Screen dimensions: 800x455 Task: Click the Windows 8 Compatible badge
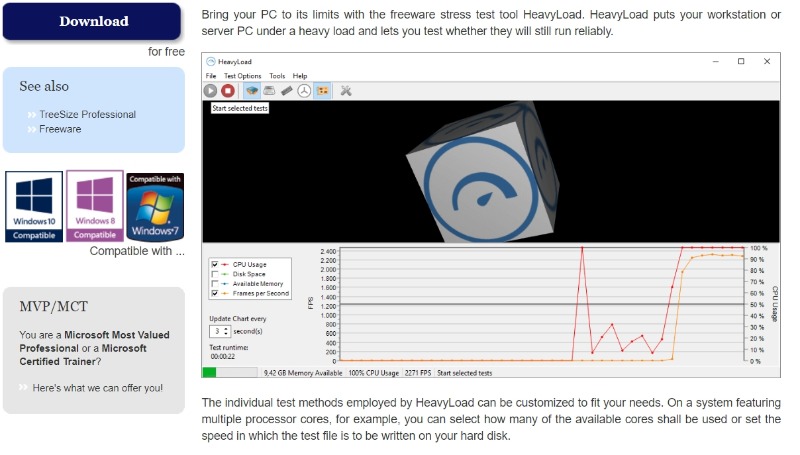[95, 206]
